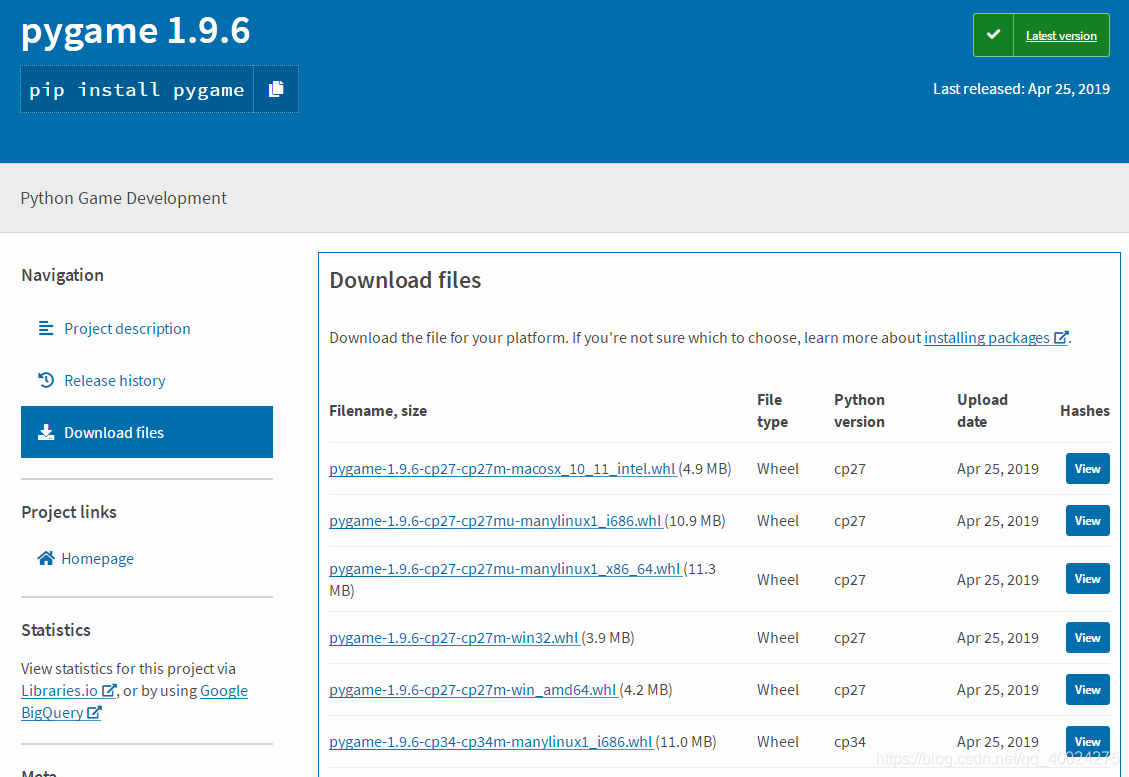
Task: Click the pip install pygame command text
Action: 137,90
